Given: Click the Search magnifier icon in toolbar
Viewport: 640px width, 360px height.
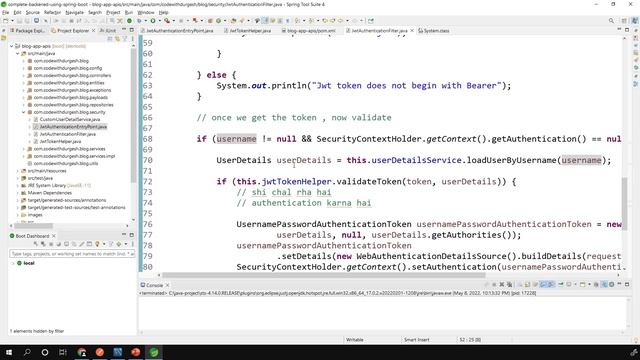Looking at the screenshot, I should 611,20.
